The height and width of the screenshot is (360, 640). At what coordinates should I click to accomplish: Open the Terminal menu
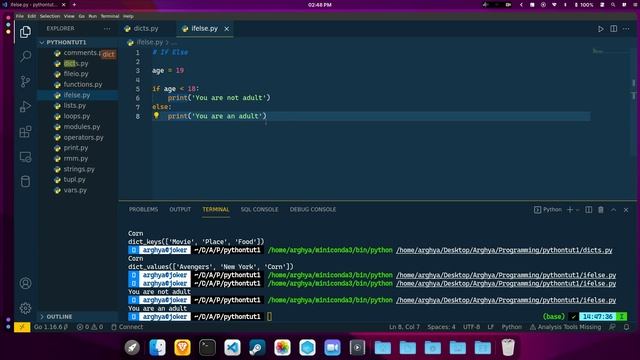click(x=110, y=16)
